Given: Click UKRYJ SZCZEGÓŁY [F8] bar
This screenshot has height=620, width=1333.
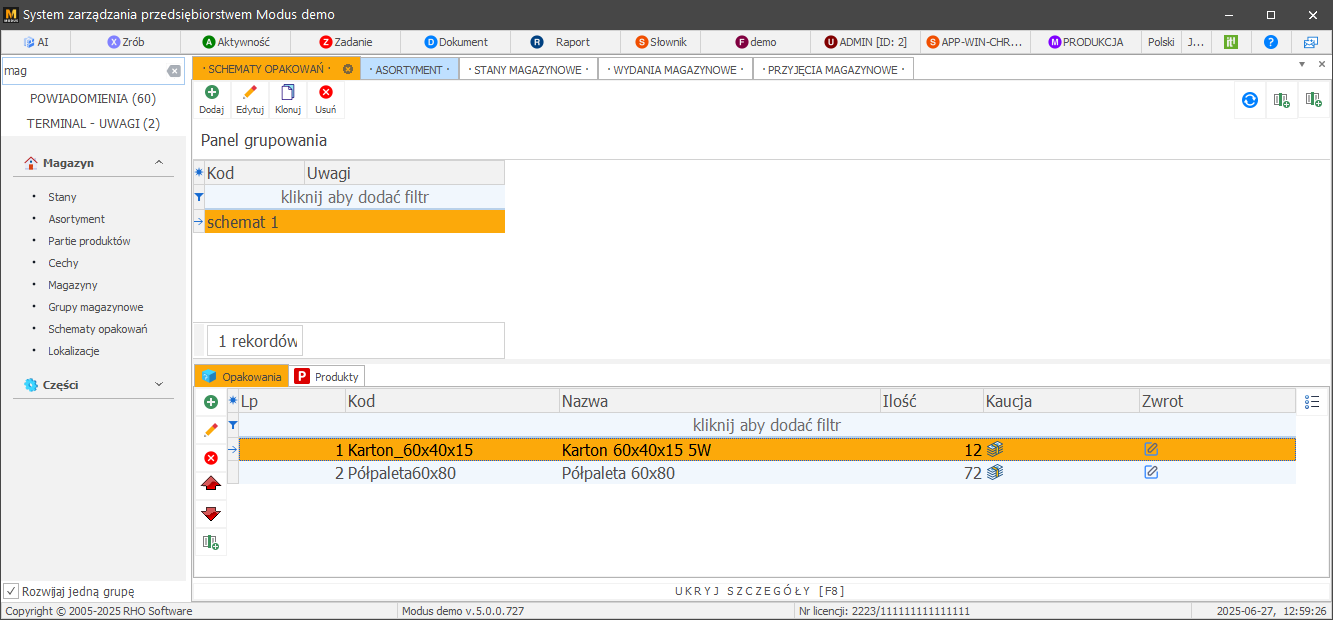Looking at the screenshot, I should point(760,591).
